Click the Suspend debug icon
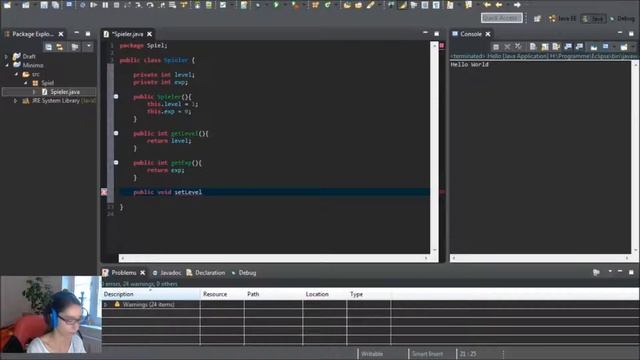 pos(105,5)
